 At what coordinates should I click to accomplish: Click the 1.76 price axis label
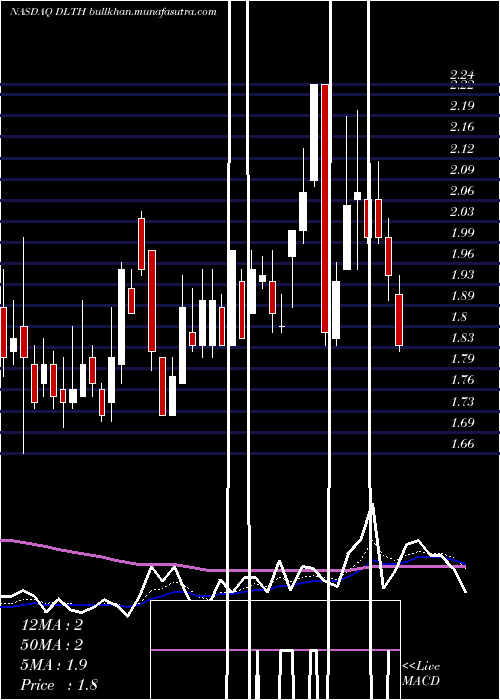pyautogui.click(x=462, y=380)
